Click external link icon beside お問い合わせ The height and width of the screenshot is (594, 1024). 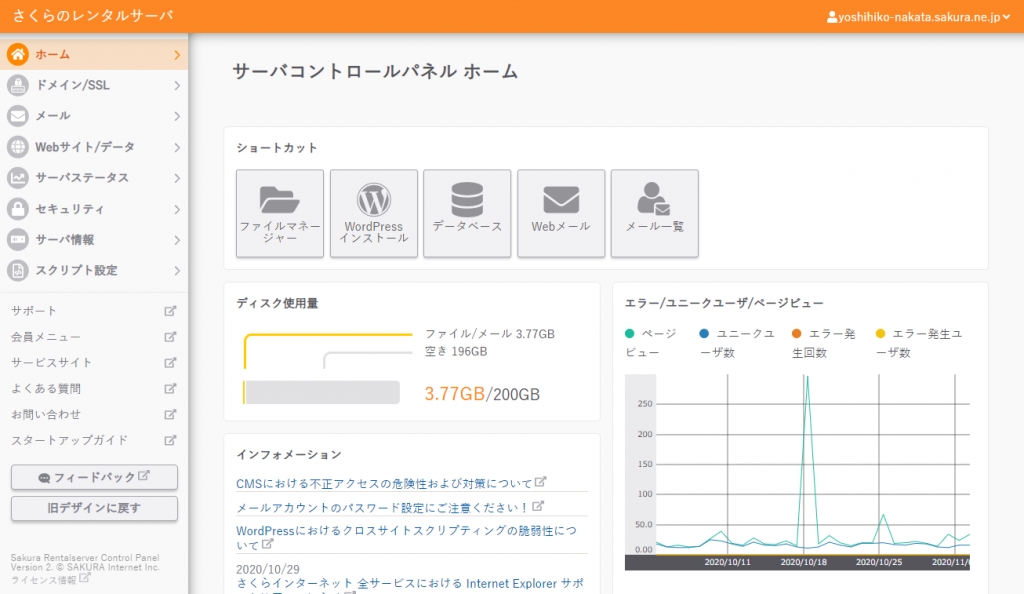[x=170, y=414]
